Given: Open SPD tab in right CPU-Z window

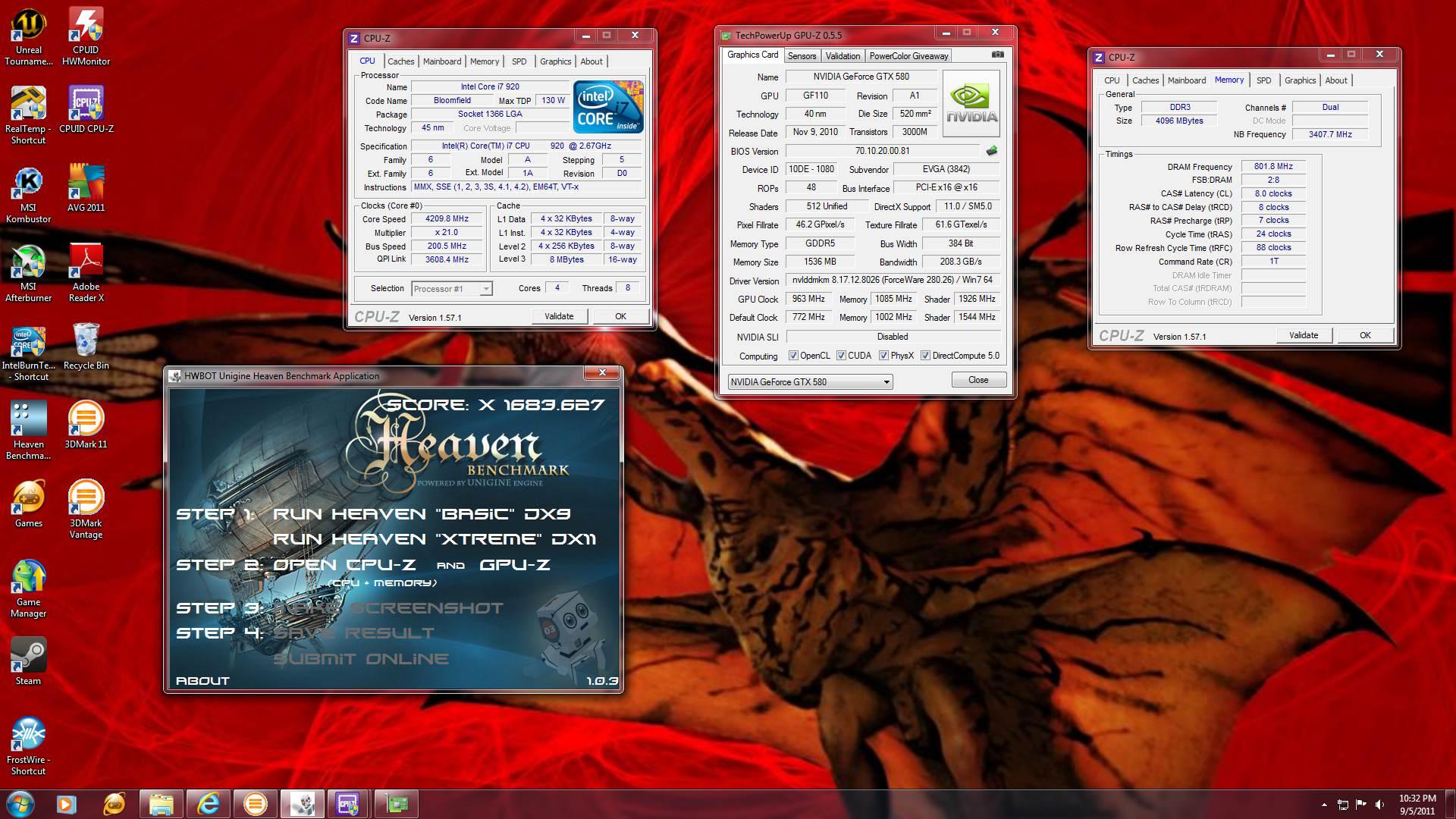Looking at the screenshot, I should point(1263,80).
